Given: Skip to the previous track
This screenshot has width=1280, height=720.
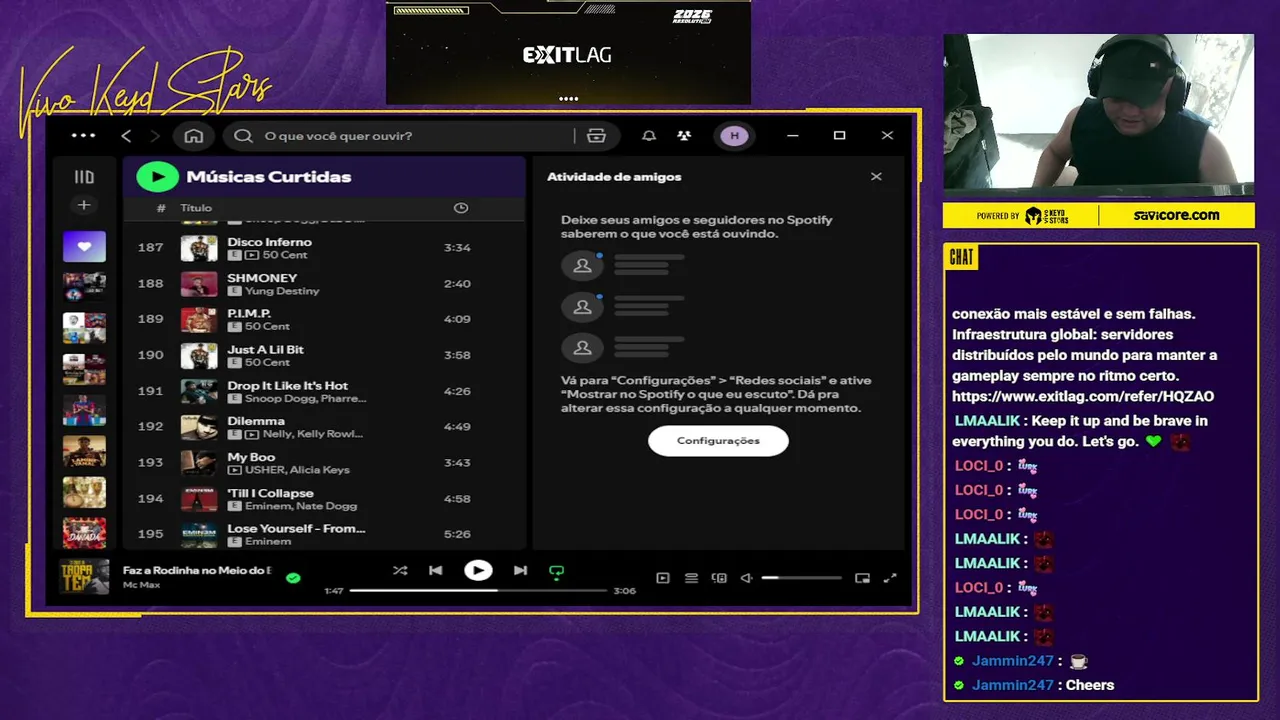Looking at the screenshot, I should coord(436,571).
